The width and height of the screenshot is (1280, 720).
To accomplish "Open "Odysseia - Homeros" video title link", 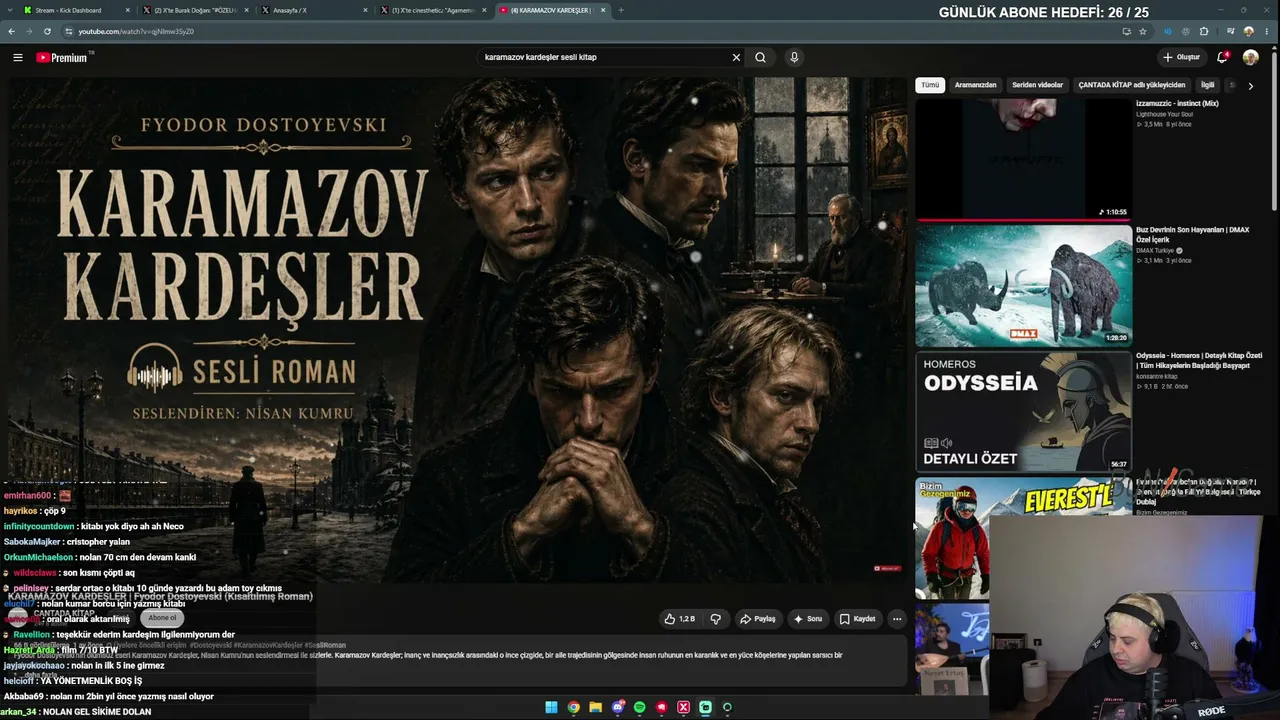I will point(1199,361).
